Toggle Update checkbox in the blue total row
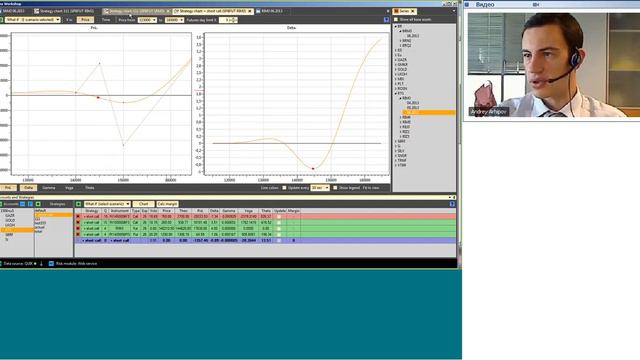This screenshot has width=640, height=360. coord(279,240)
